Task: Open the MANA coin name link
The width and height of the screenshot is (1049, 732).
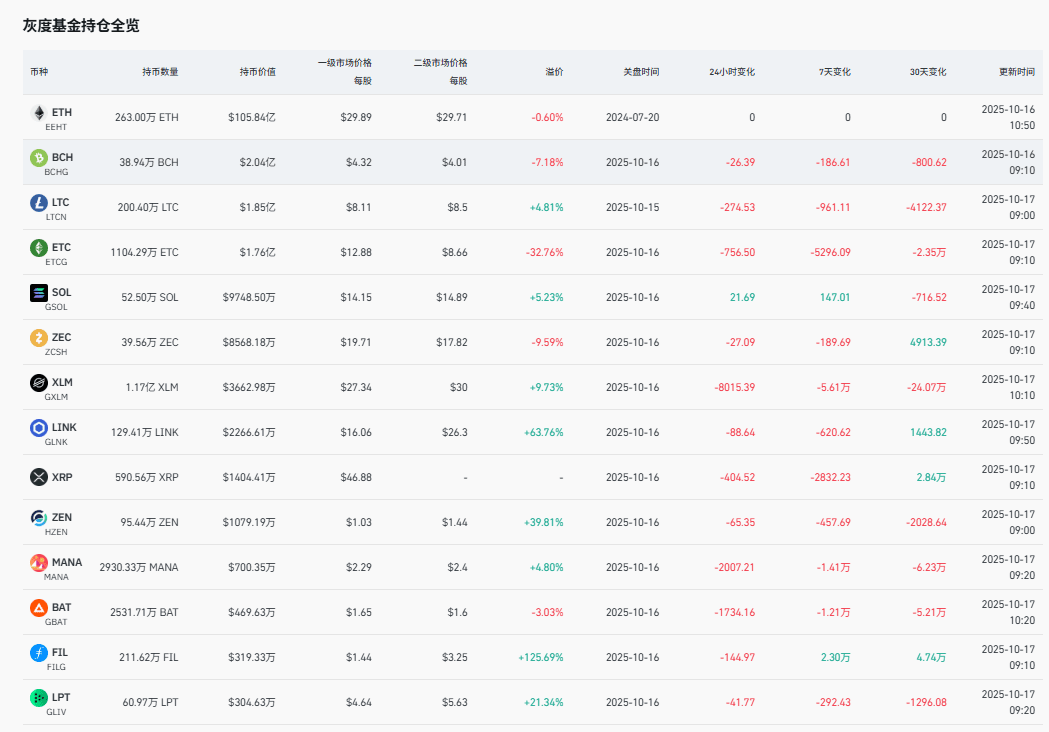Action: click(x=67, y=562)
